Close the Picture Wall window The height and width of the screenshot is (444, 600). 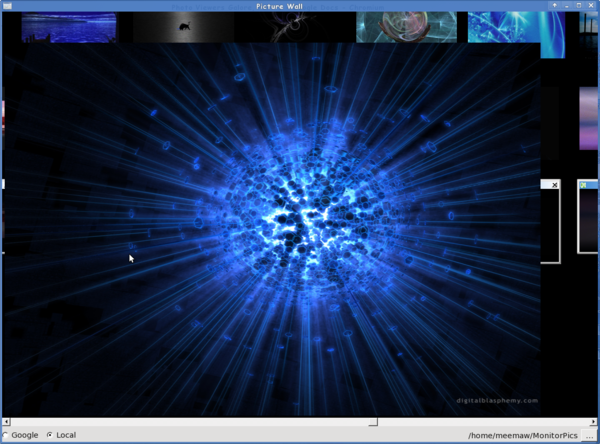tap(591, 5)
